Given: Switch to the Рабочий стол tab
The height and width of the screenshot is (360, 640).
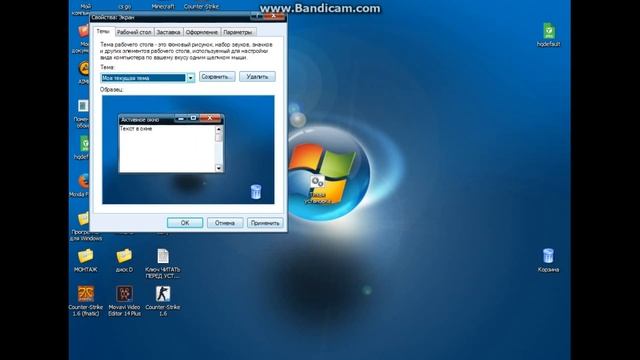Looking at the screenshot, I should tap(134, 32).
